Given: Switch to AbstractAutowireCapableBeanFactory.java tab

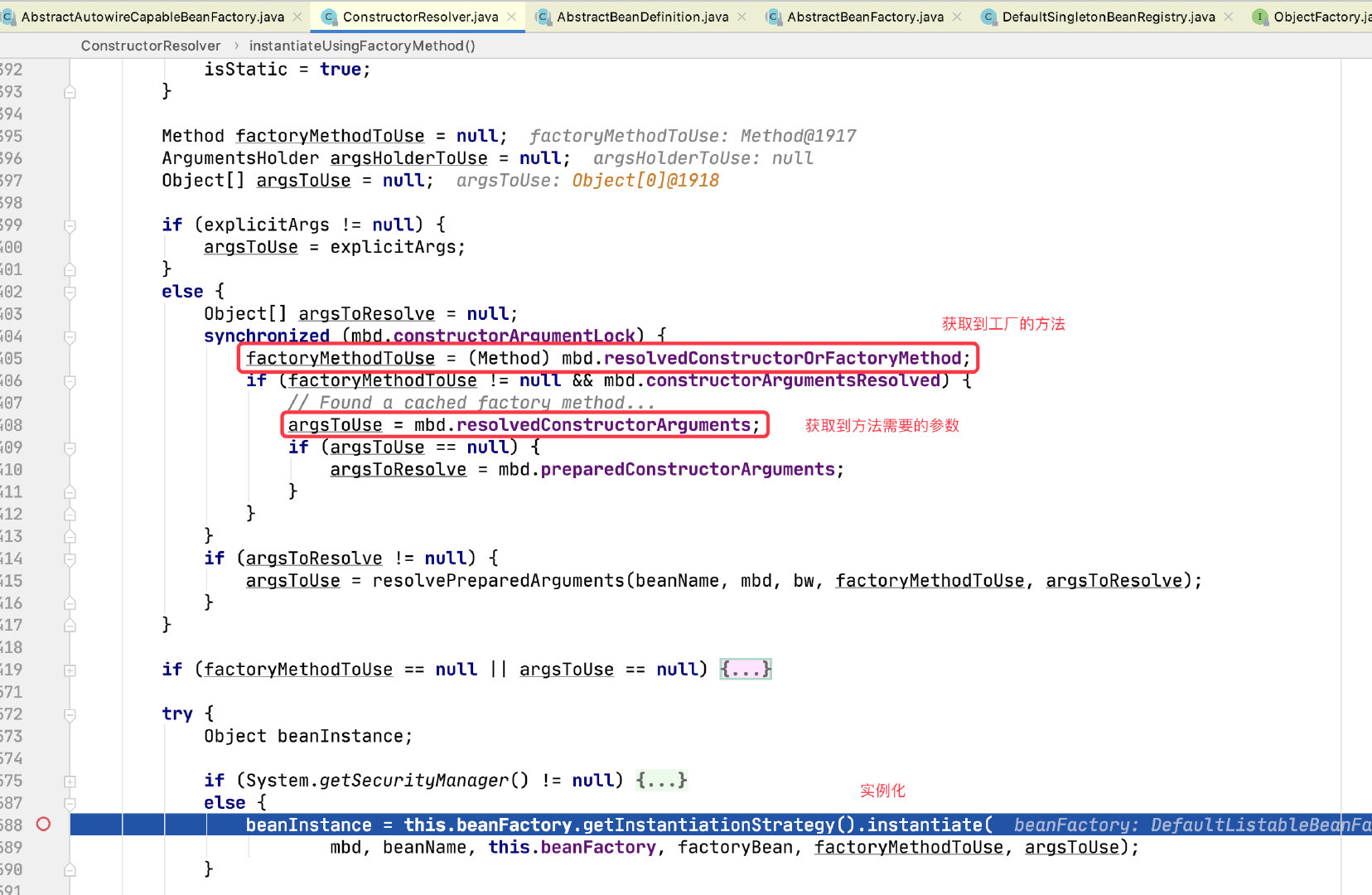Looking at the screenshot, I should click(152, 17).
